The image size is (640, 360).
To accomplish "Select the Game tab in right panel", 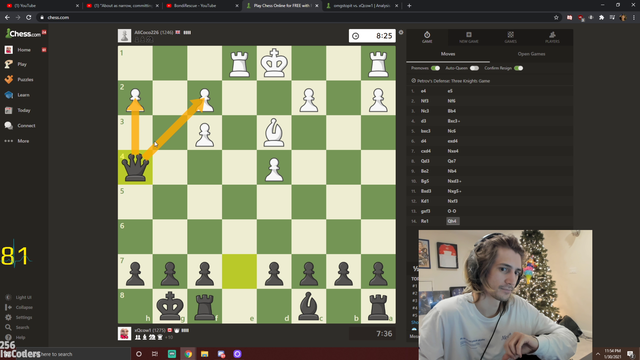I will pos(427,37).
